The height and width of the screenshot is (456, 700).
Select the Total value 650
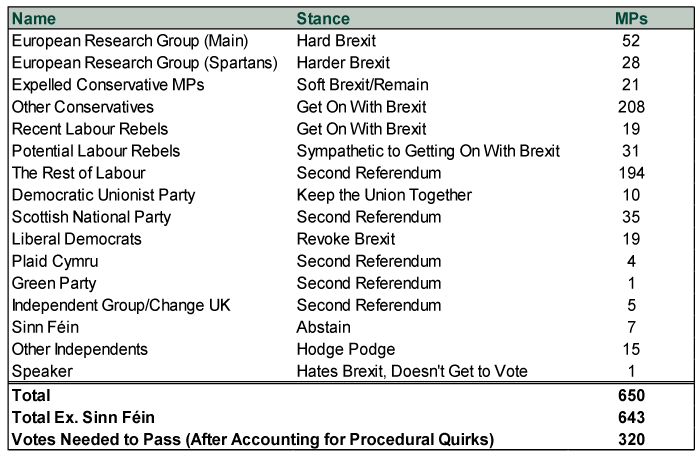point(631,395)
